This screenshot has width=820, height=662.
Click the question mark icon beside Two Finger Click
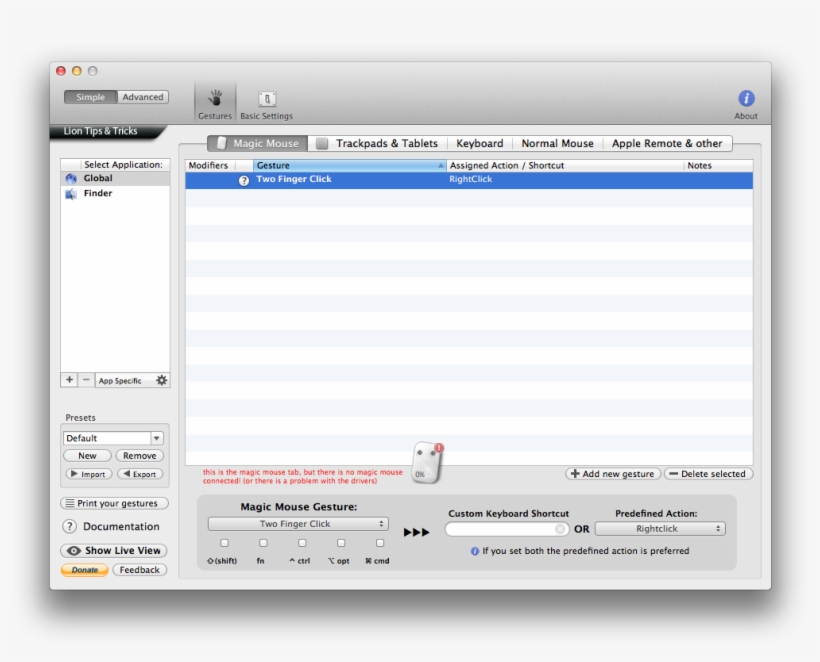[244, 181]
